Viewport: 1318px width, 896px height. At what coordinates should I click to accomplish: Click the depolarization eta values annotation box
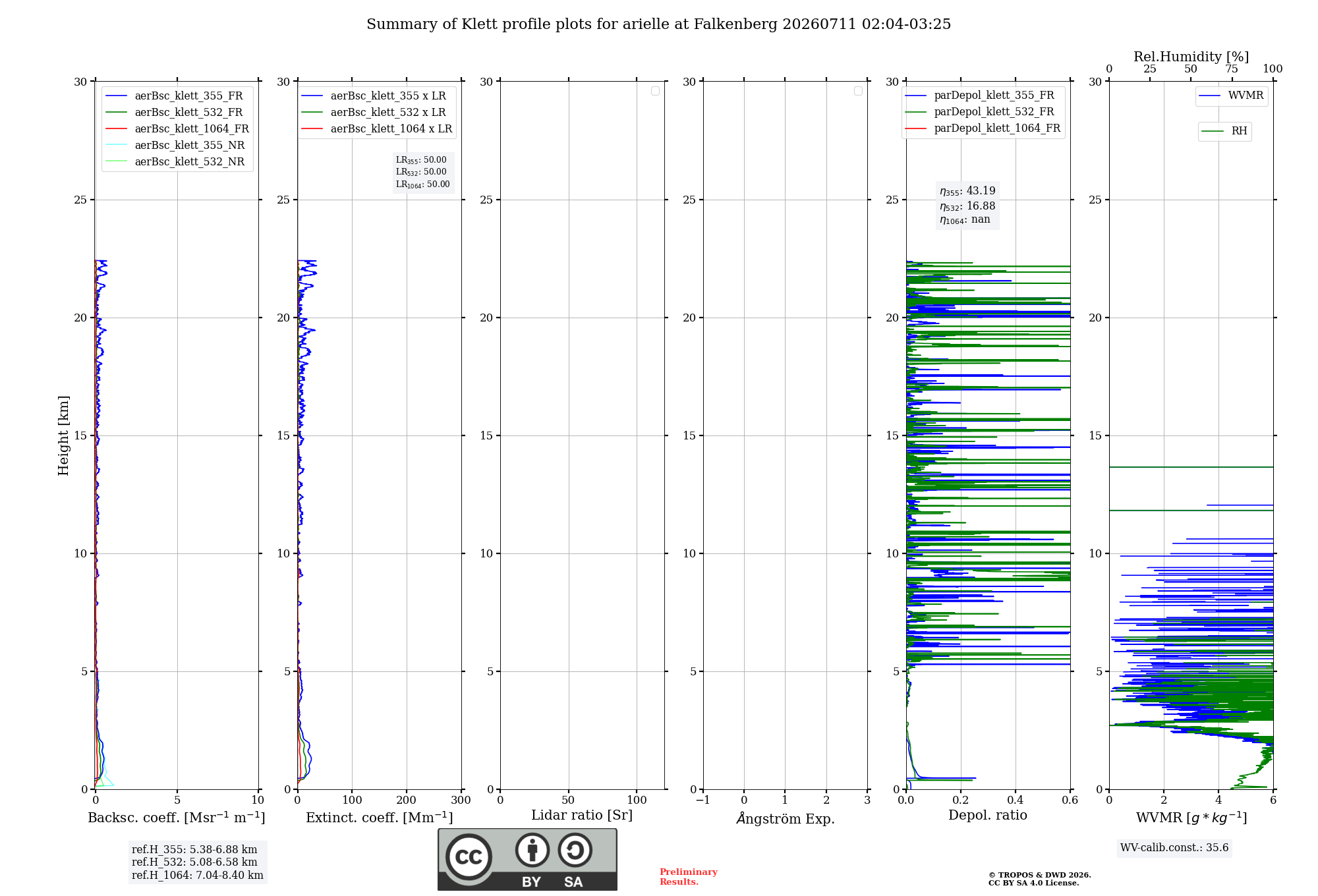[967, 205]
